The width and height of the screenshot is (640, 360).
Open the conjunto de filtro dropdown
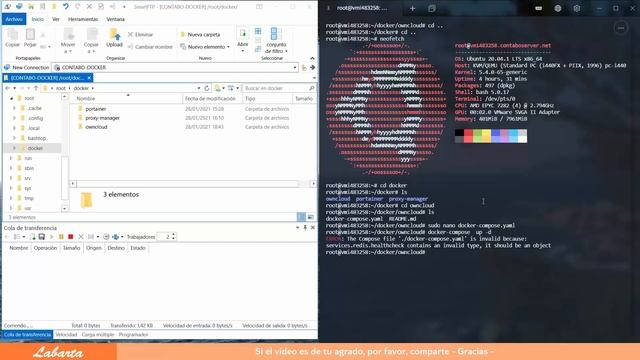286,51
